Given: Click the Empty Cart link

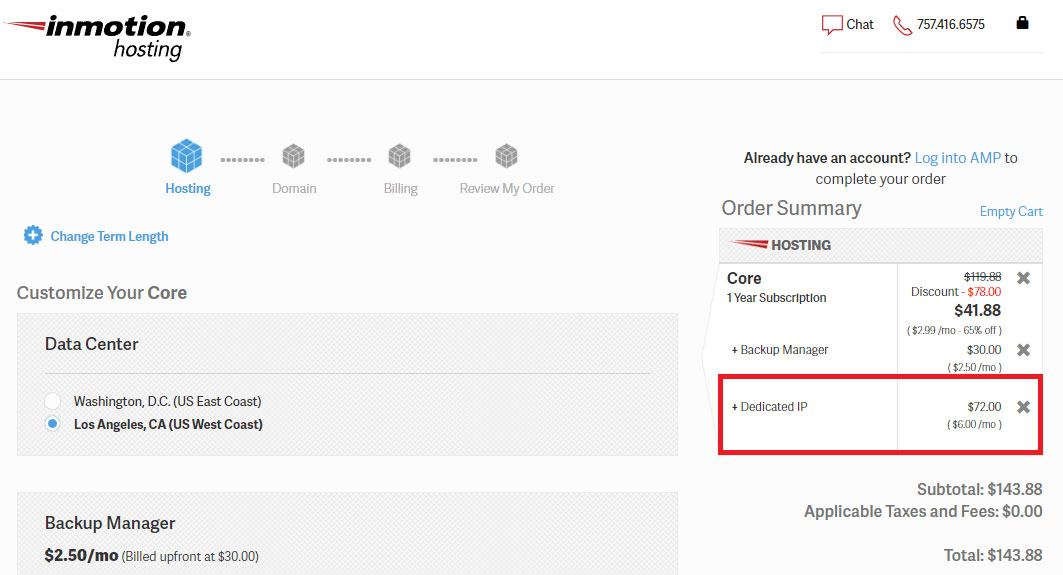Looking at the screenshot, I should coord(1011,212).
